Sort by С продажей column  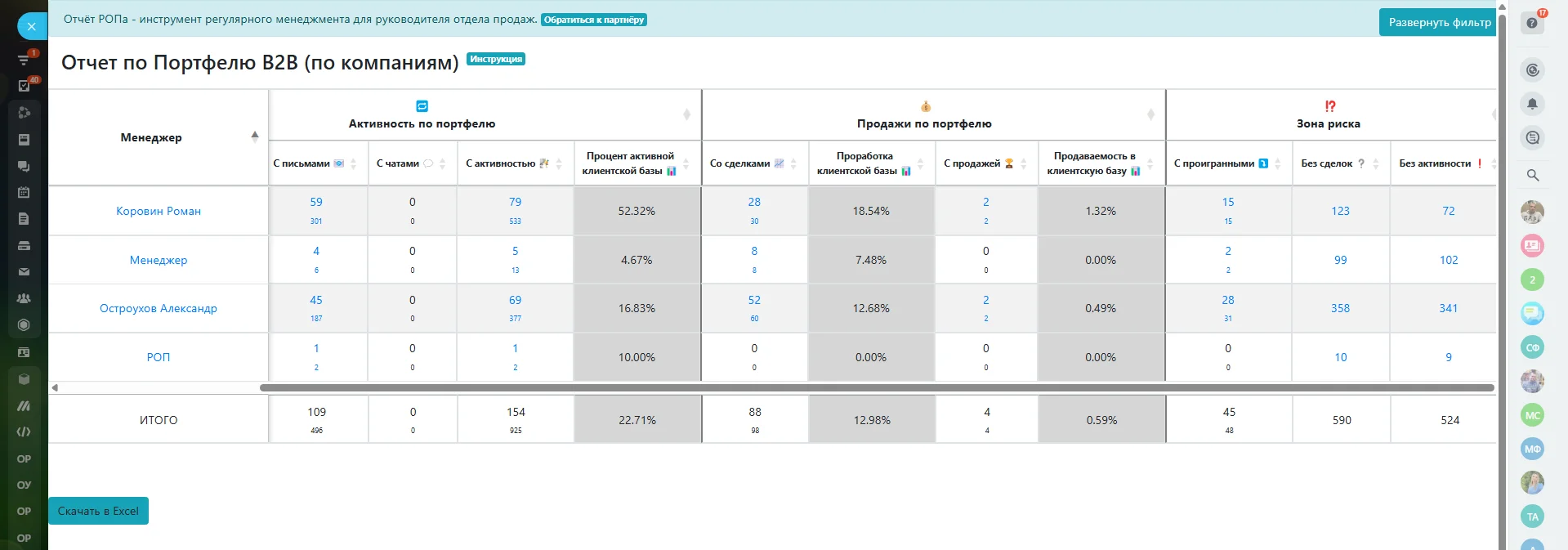[x=1023, y=163]
